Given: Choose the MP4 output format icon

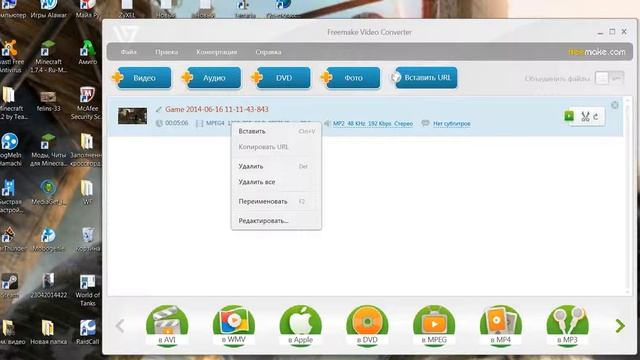Looking at the screenshot, I should (501, 326).
